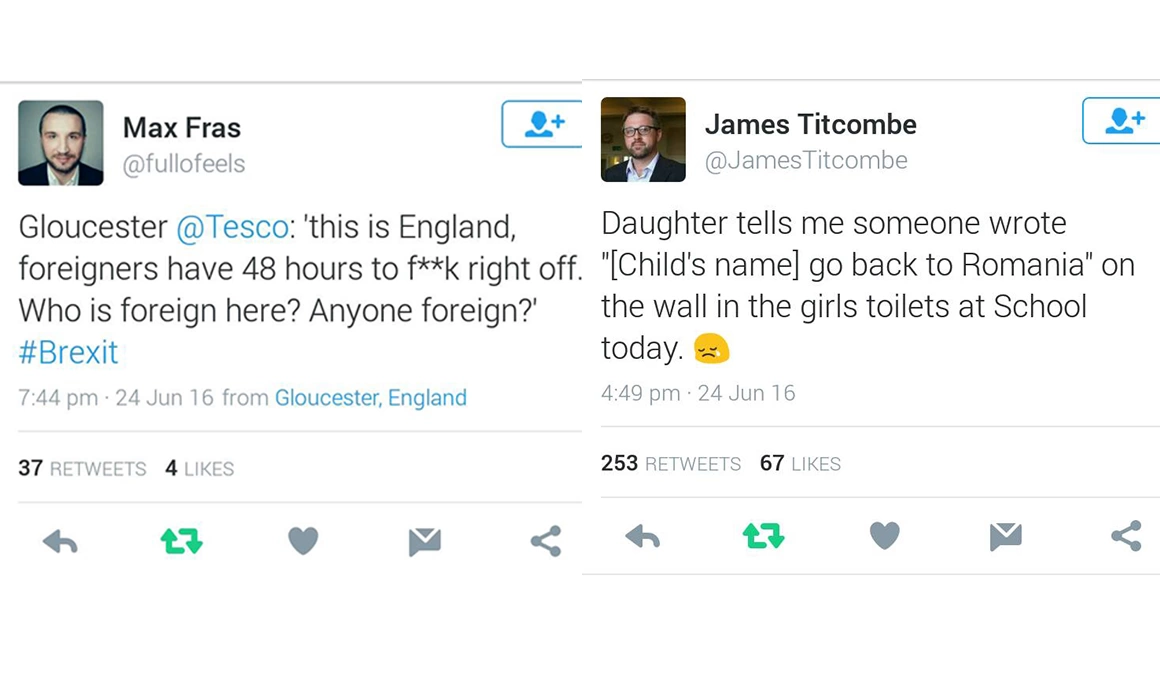Like James Titcombe's tweet with heart
Image resolution: width=1160 pixels, height=700 pixels.
click(x=884, y=536)
